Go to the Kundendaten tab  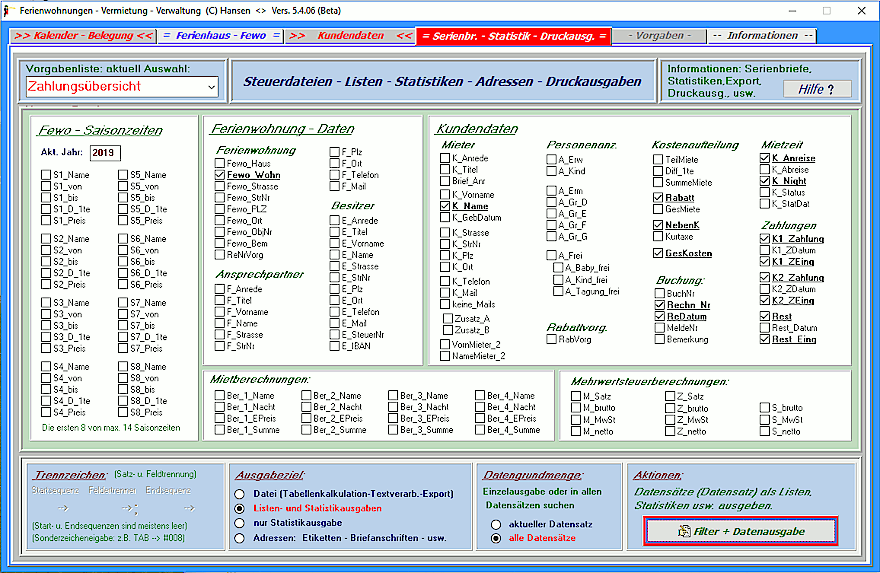pos(350,36)
